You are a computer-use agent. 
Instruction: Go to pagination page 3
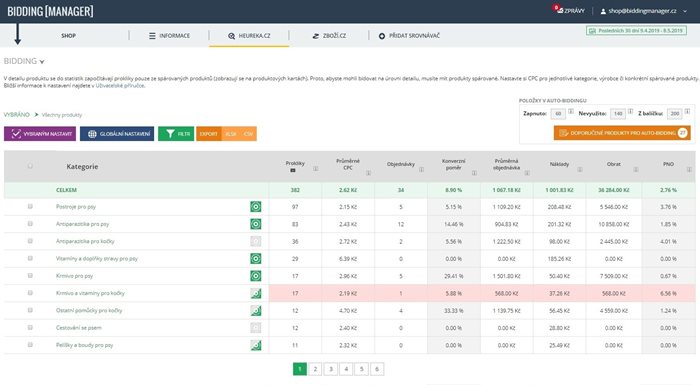(330, 369)
